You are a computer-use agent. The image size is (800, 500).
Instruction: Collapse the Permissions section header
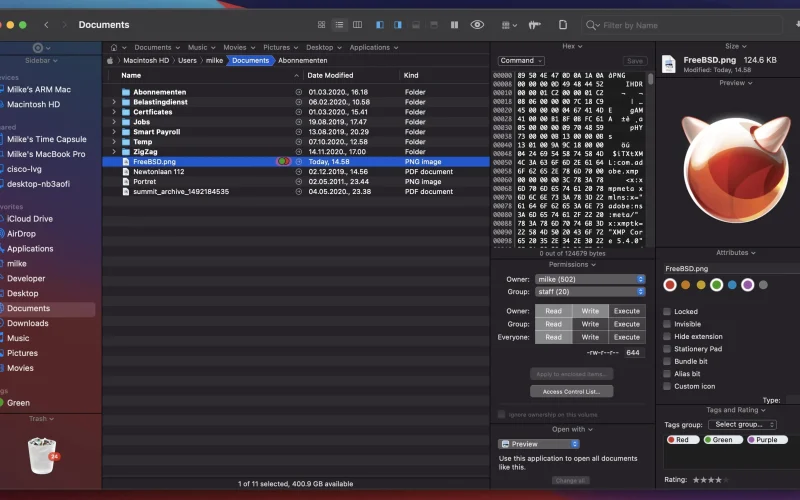click(x=572, y=264)
